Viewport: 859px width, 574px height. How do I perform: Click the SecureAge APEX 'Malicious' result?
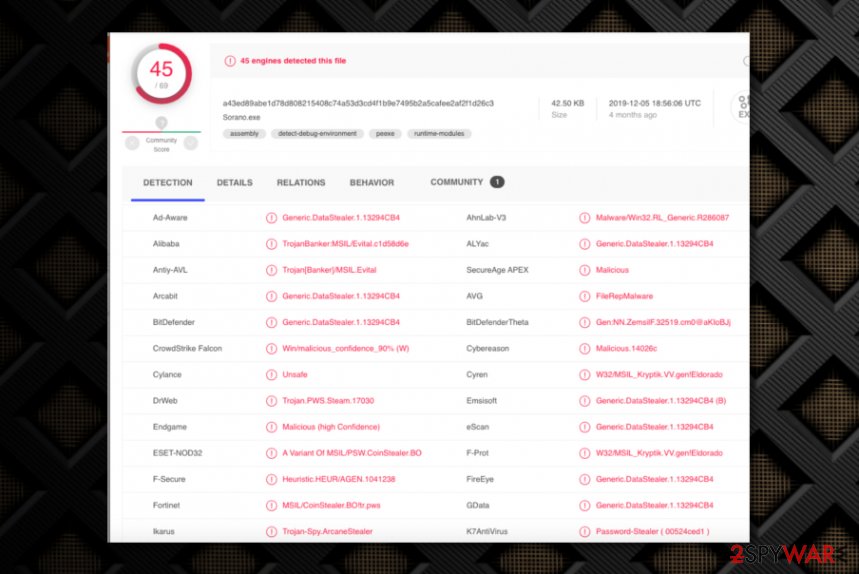pyautogui.click(x=612, y=270)
